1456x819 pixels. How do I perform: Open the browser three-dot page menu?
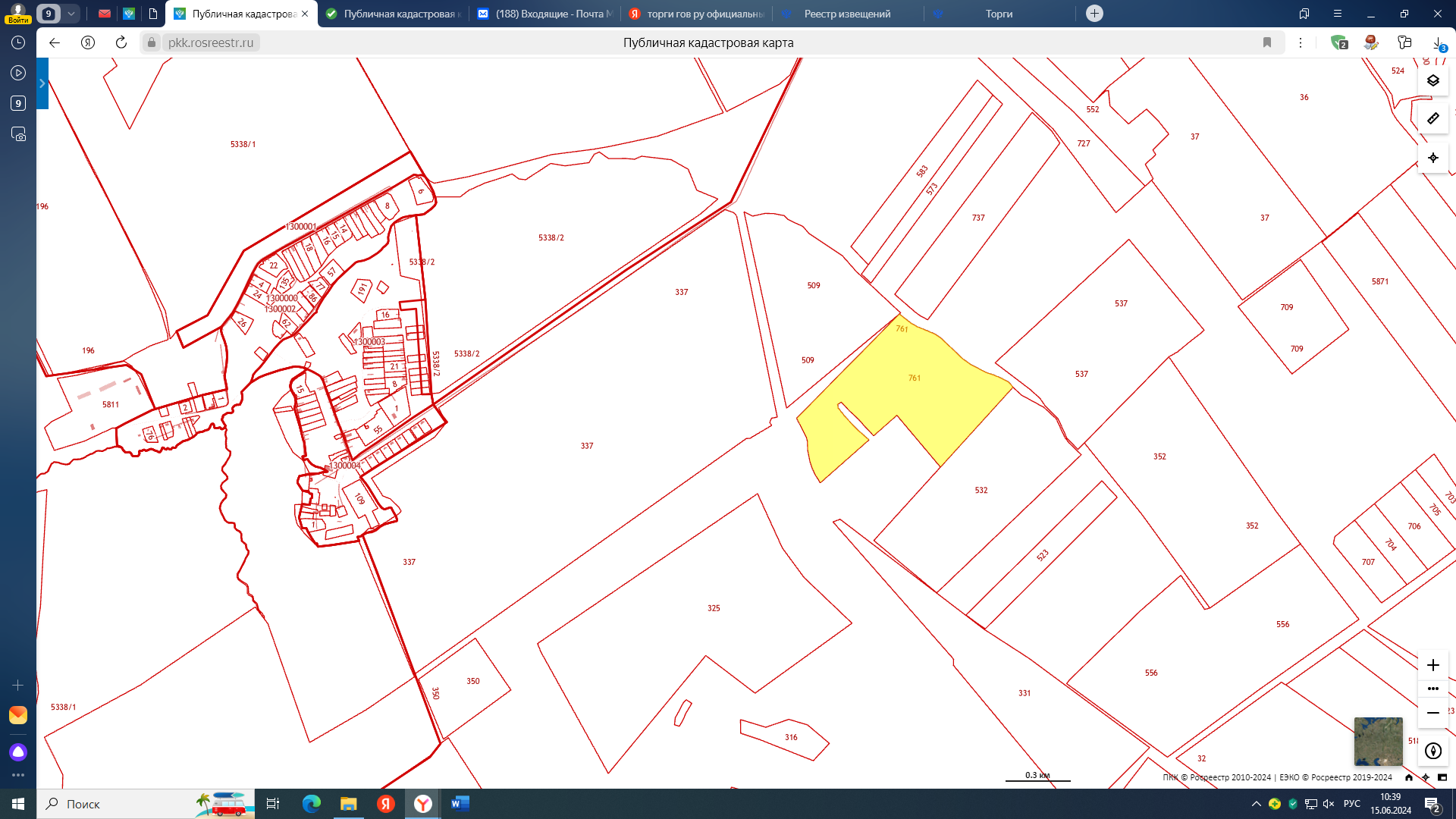coord(1300,42)
